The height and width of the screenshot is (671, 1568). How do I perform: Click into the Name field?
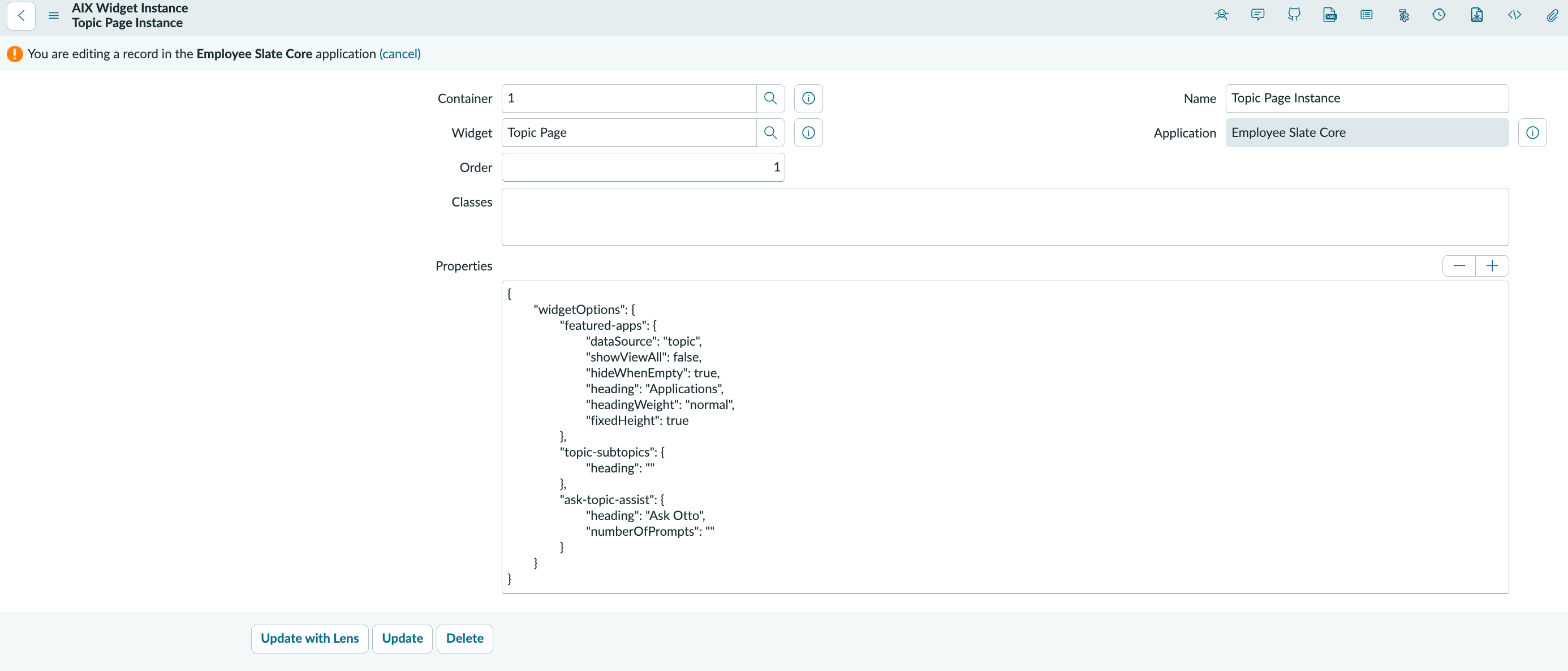pyautogui.click(x=1367, y=98)
